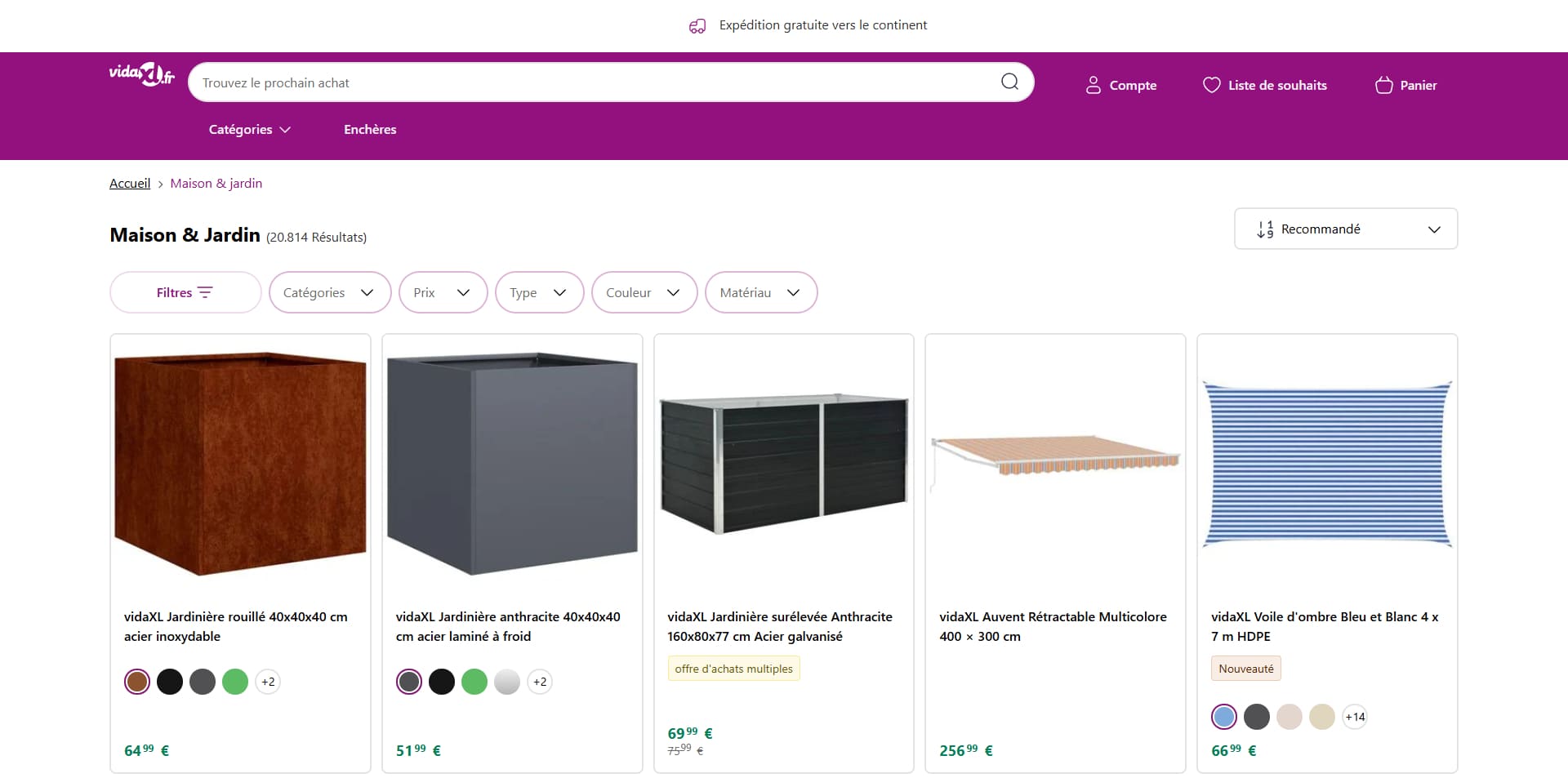This screenshot has width=1568, height=778.
Task: Click the search magnifier icon
Action: coord(1009,82)
